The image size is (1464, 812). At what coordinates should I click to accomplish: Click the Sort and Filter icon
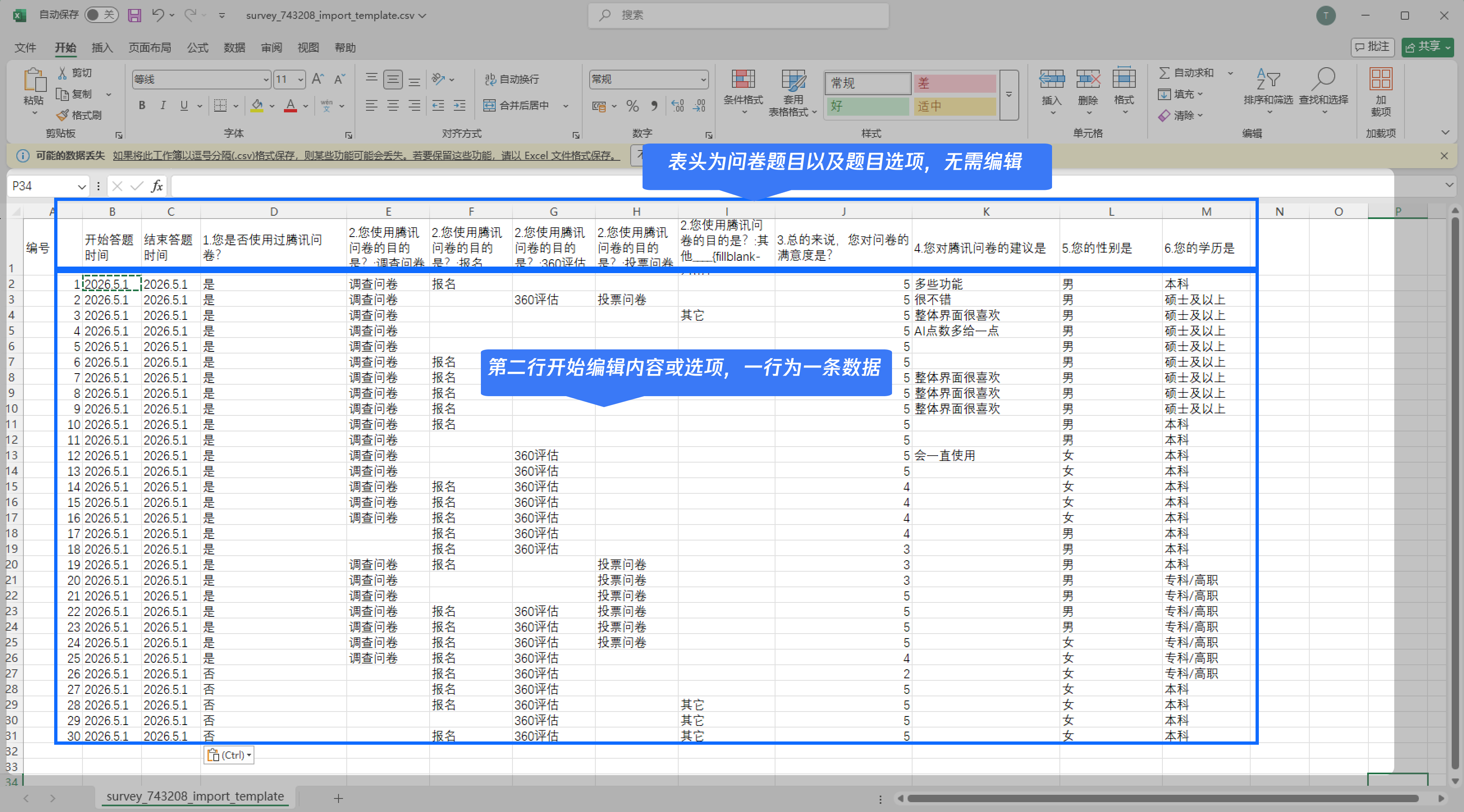pyautogui.click(x=1268, y=80)
